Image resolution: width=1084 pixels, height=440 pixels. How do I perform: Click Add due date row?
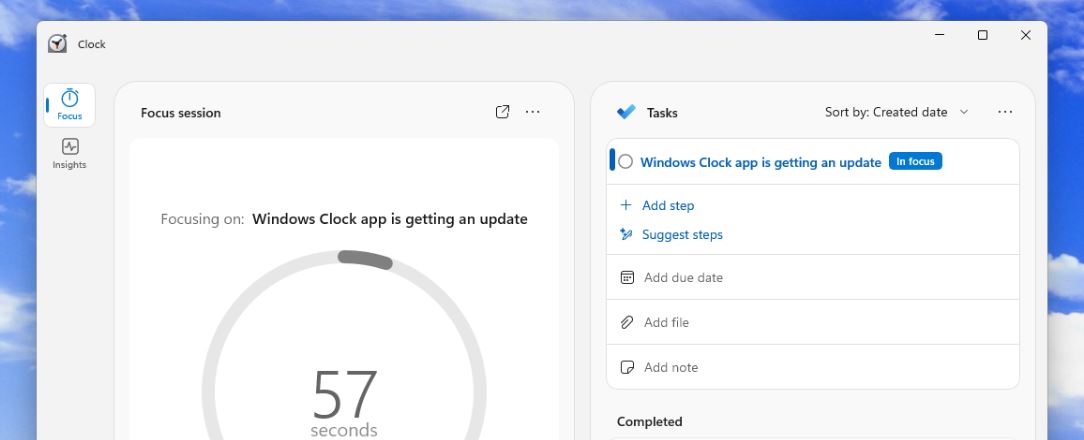(812, 277)
